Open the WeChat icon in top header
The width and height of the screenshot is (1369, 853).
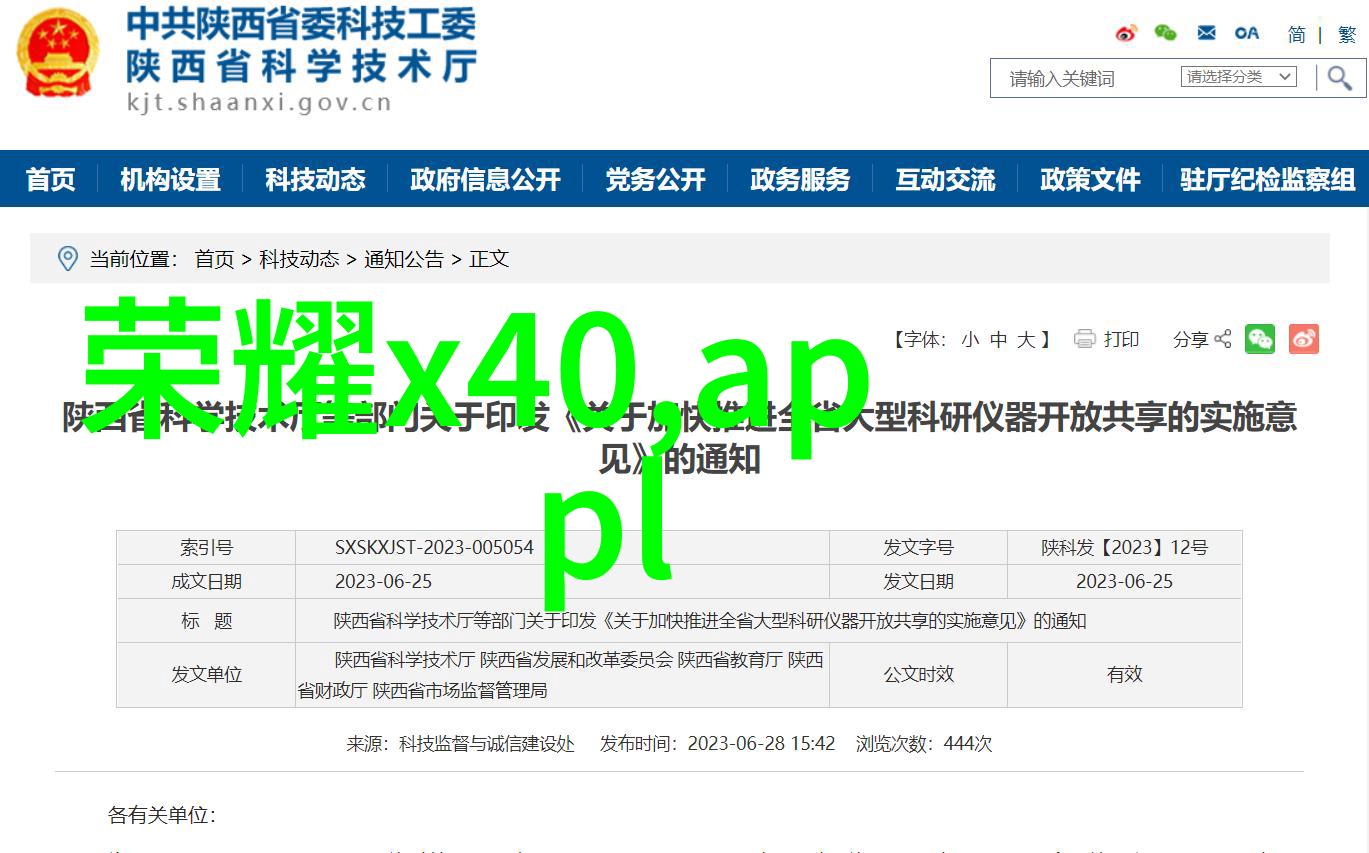coord(1165,34)
